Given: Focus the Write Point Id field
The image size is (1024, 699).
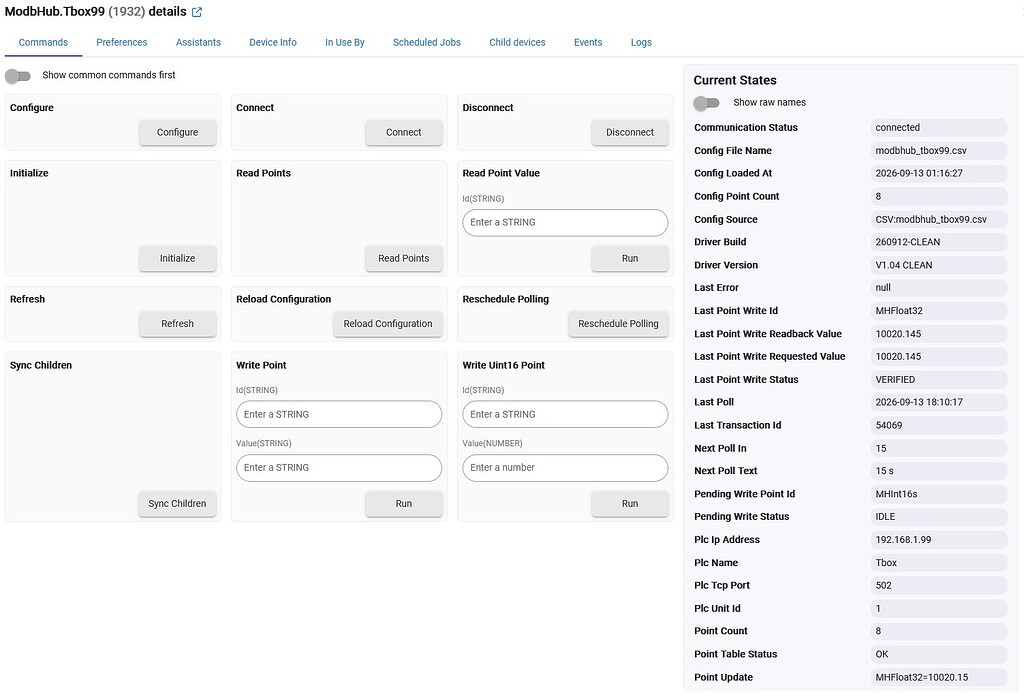Looking at the screenshot, I should [339, 414].
